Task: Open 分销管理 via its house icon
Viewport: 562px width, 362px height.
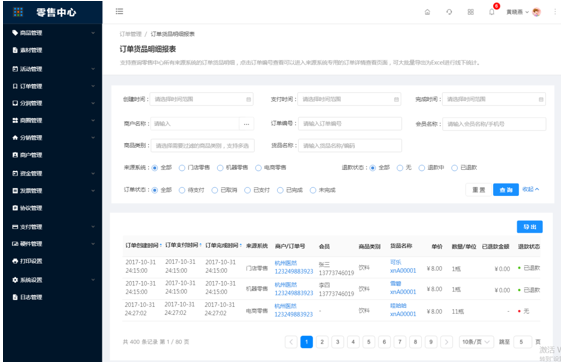Action: pos(15,138)
